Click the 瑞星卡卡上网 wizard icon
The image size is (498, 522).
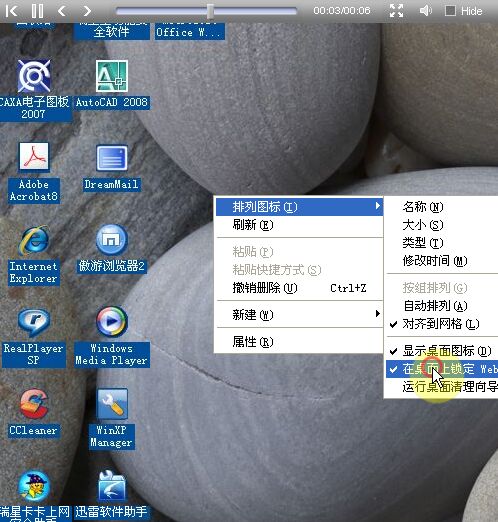pyautogui.click(x=34, y=486)
